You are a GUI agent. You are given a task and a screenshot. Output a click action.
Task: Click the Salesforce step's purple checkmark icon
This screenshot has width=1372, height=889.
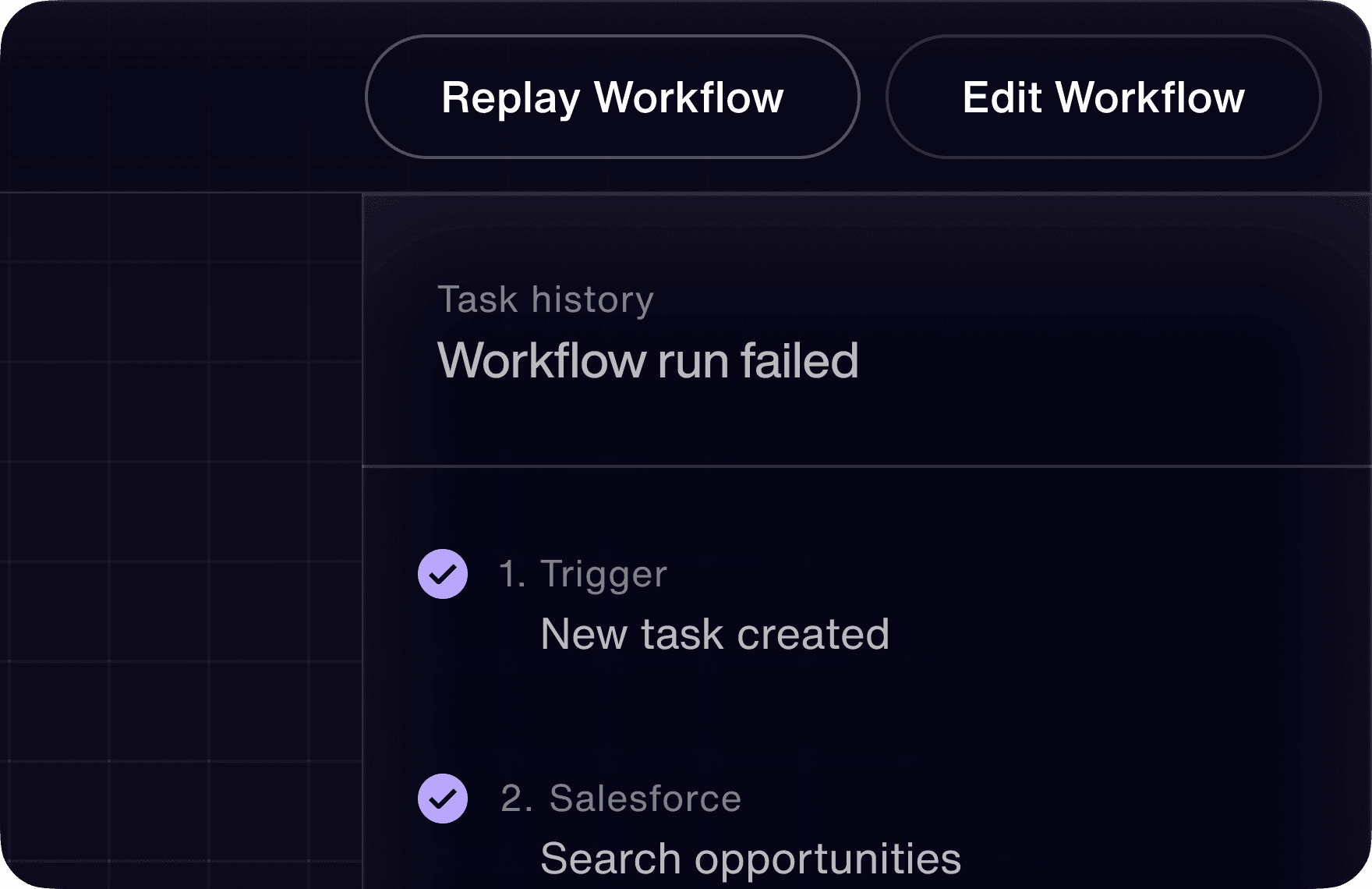(x=443, y=799)
